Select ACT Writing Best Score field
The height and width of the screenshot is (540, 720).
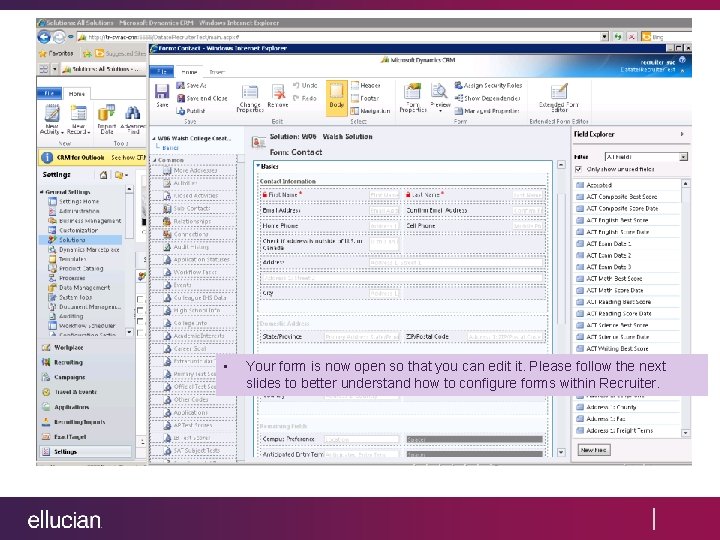(617, 349)
